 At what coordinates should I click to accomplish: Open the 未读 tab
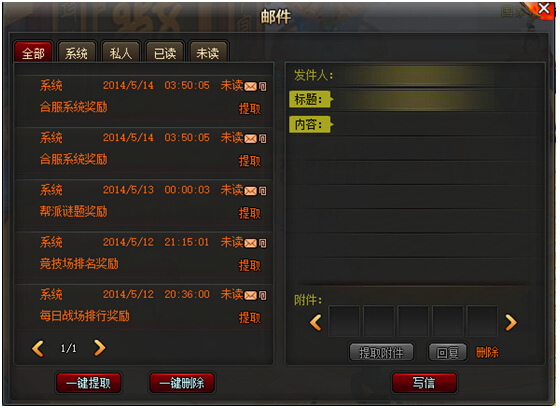(208, 53)
